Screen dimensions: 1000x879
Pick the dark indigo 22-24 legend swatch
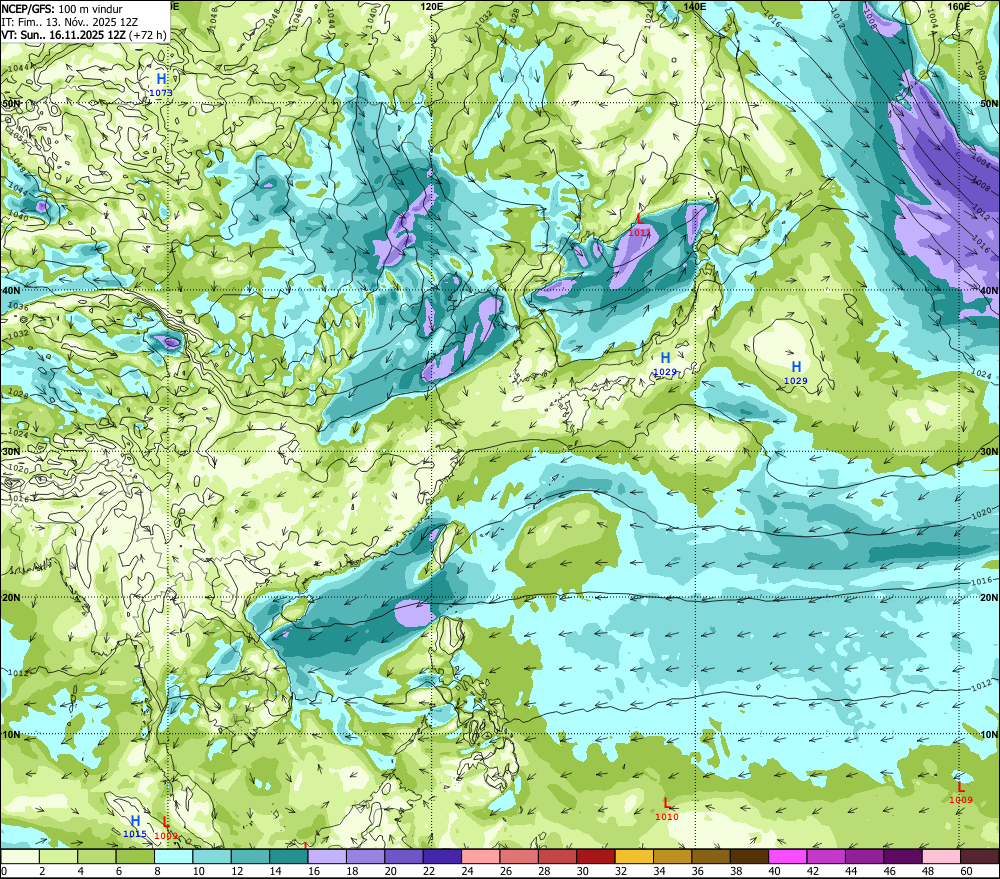(x=442, y=856)
